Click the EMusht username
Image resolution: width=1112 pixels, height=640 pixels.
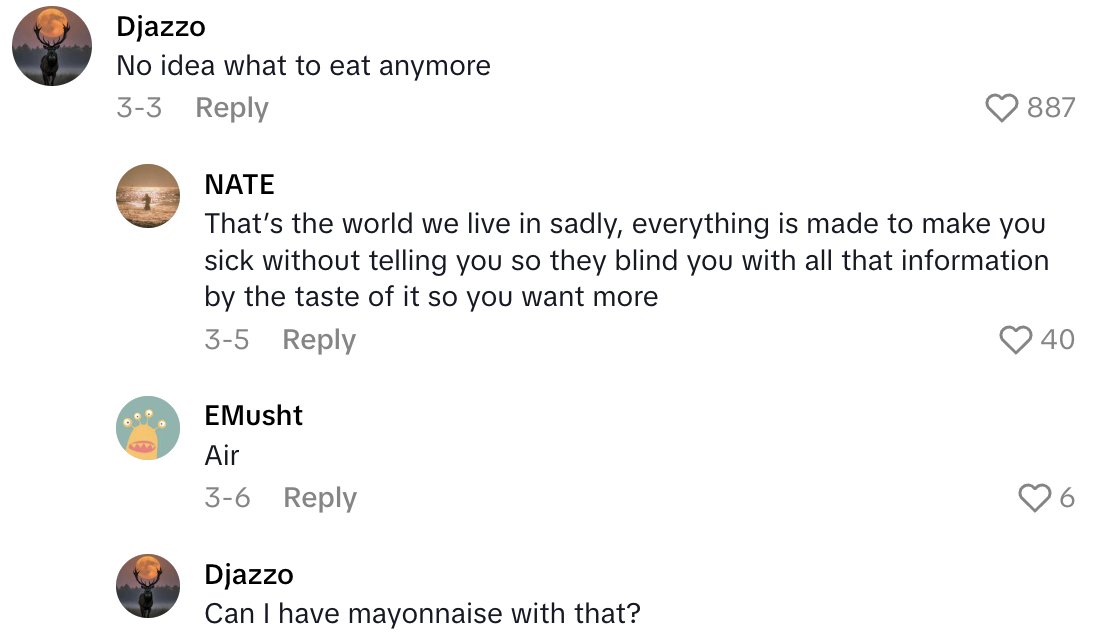[253, 415]
